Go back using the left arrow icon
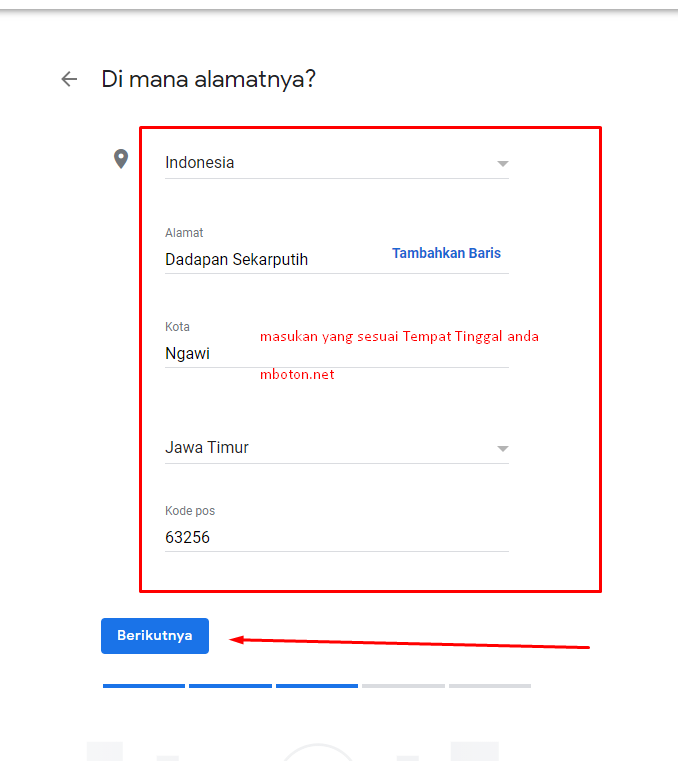Screen dimensions: 678x761 click(69, 79)
